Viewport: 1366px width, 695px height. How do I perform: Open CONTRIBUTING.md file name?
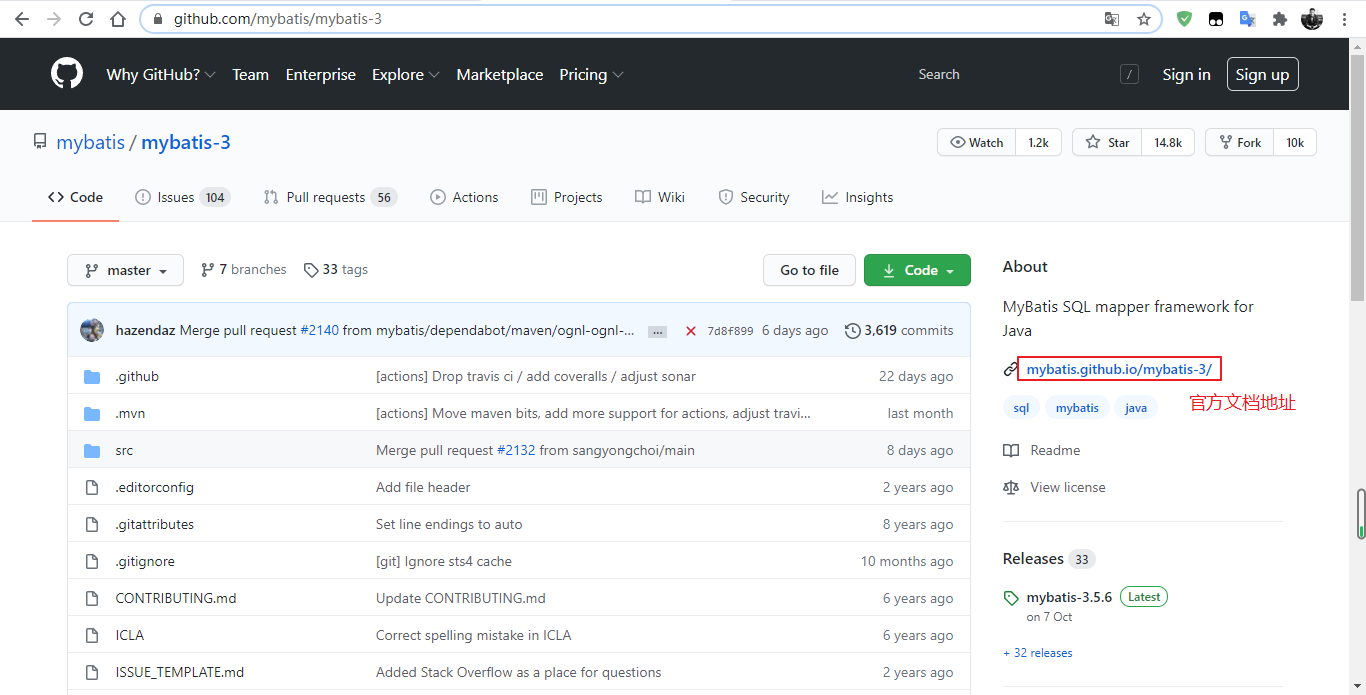176,599
